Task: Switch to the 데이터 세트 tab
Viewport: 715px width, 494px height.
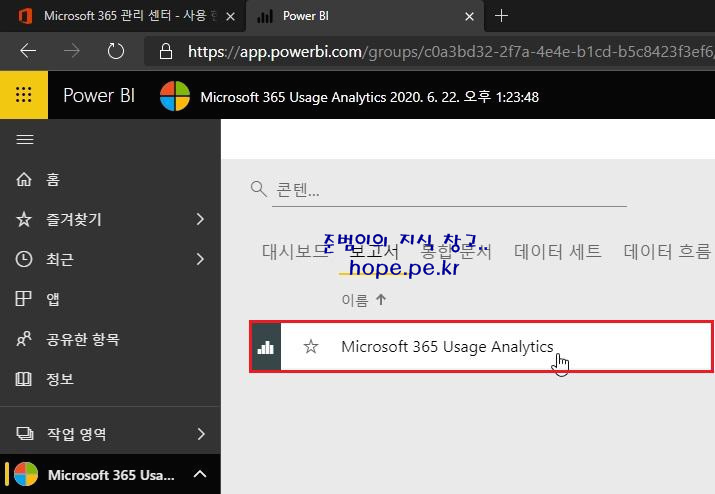Action: [557, 251]
